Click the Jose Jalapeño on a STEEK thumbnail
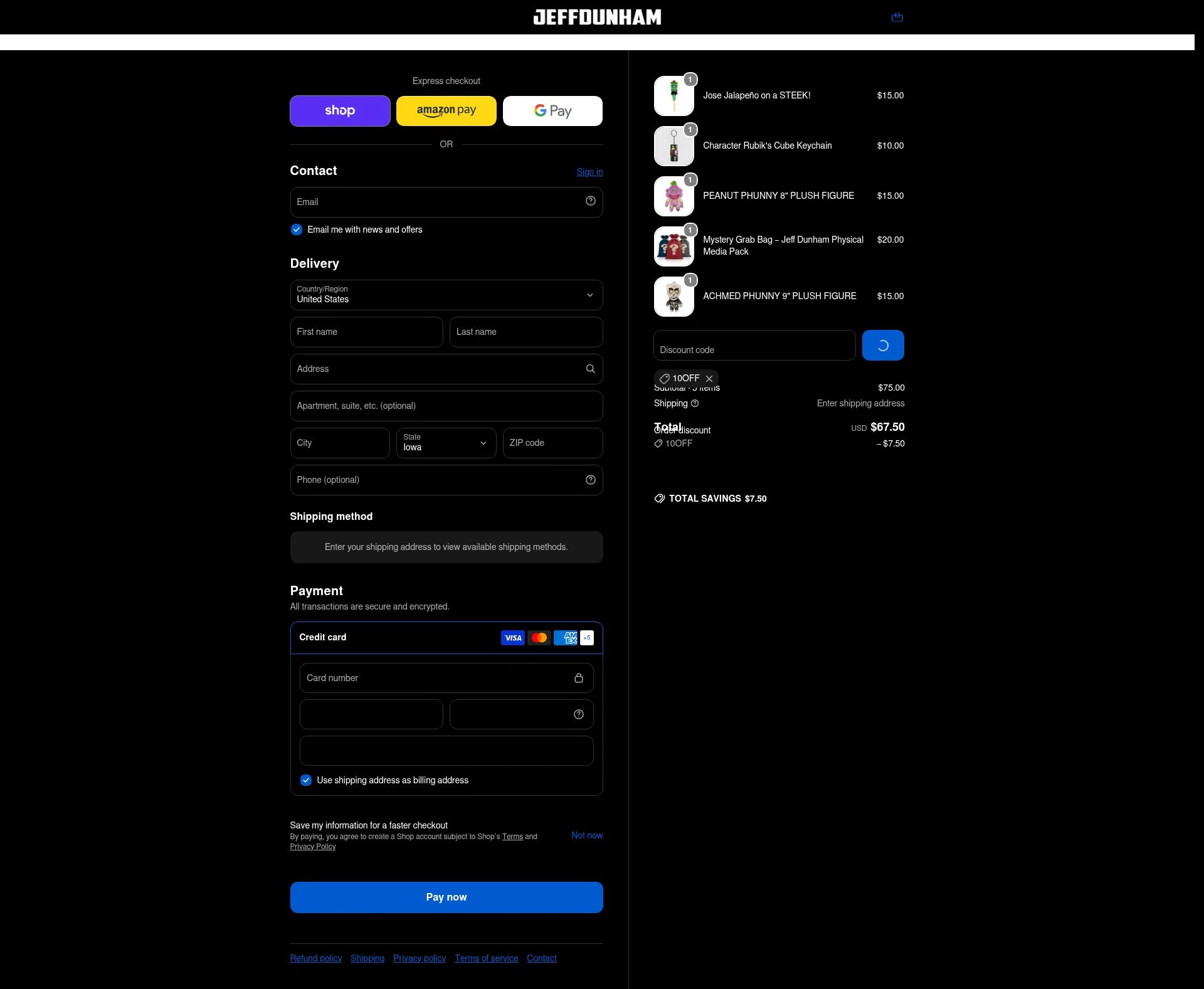1204x989 pixels. (674, 96)
